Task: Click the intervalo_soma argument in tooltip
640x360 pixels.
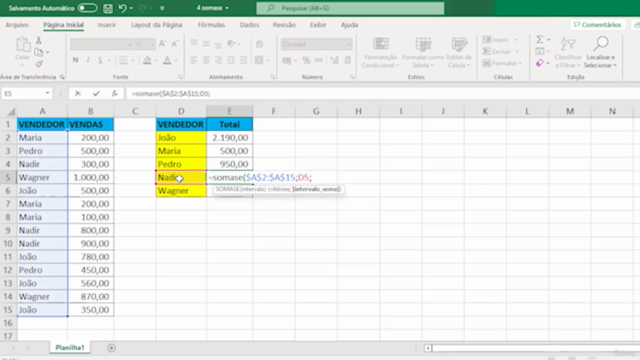Action: 316,189
